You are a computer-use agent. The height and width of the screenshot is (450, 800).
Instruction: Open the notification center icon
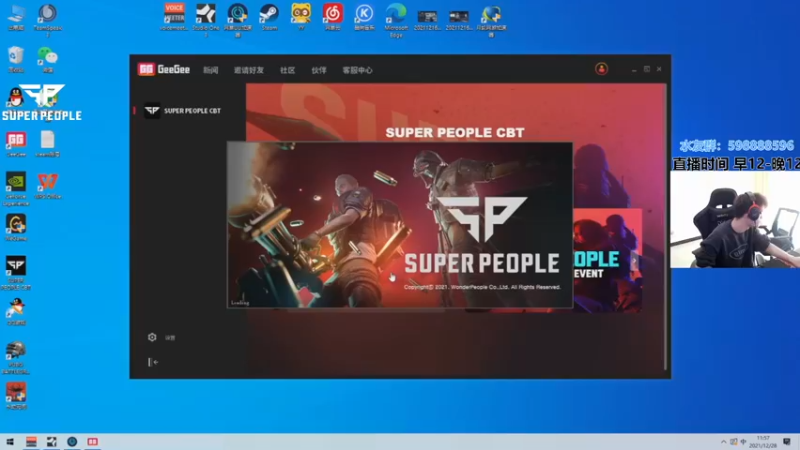pos(787,442)
